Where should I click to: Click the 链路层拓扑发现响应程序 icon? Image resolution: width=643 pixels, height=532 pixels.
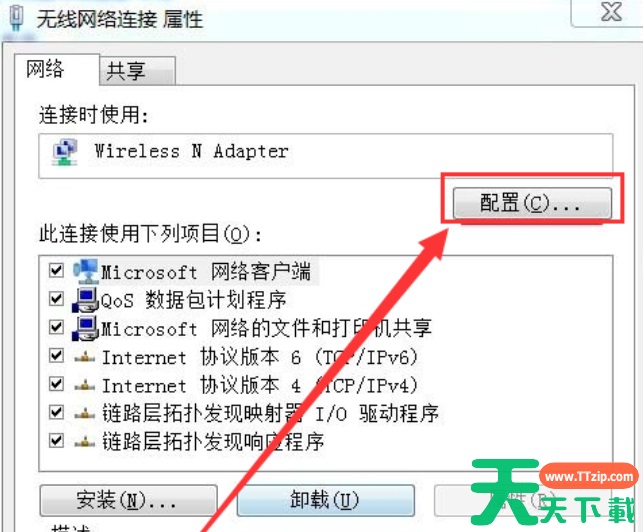point(85,441)
